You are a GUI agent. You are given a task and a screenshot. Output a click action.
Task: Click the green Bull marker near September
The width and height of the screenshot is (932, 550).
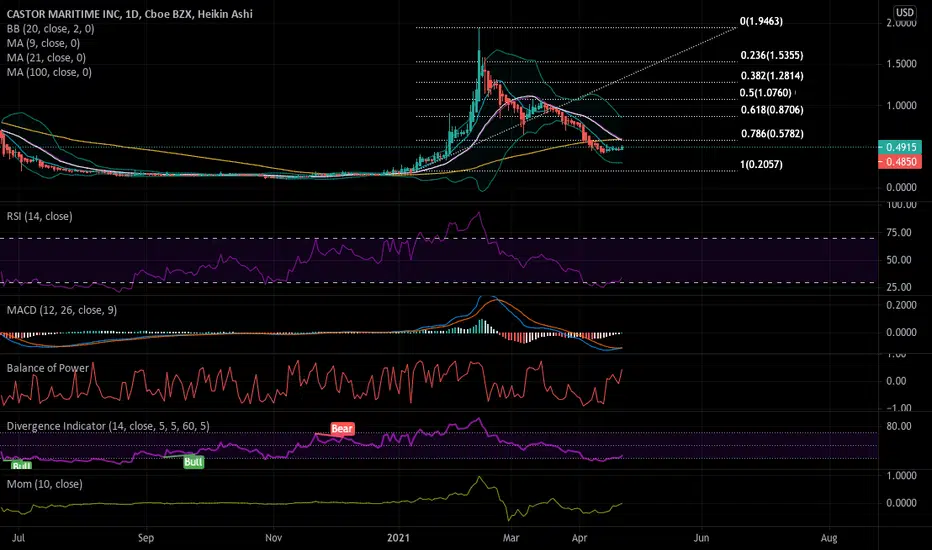193,462
